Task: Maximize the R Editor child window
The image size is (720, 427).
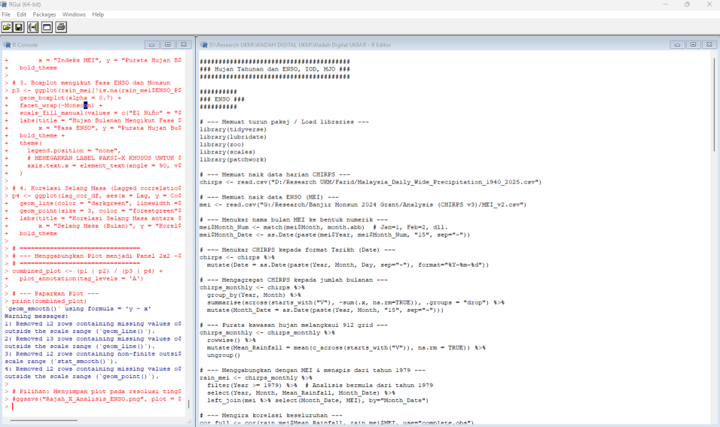Action: pyautogui.click(x=693, y=45)
